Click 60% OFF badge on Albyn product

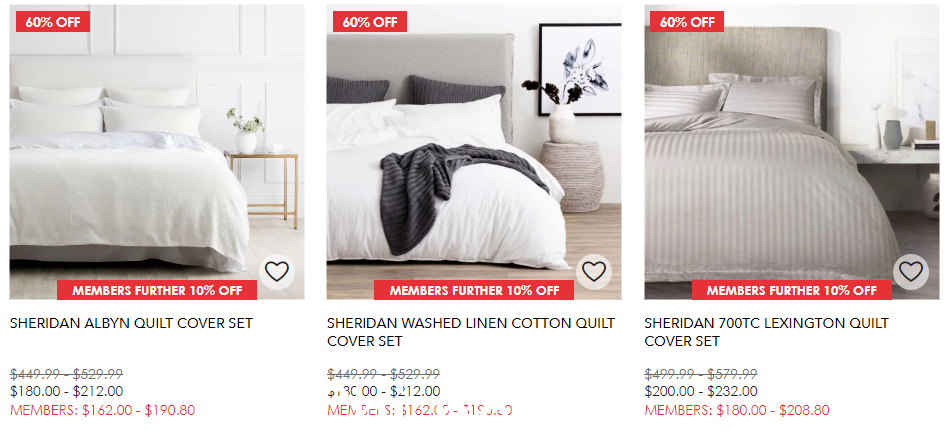53,22
